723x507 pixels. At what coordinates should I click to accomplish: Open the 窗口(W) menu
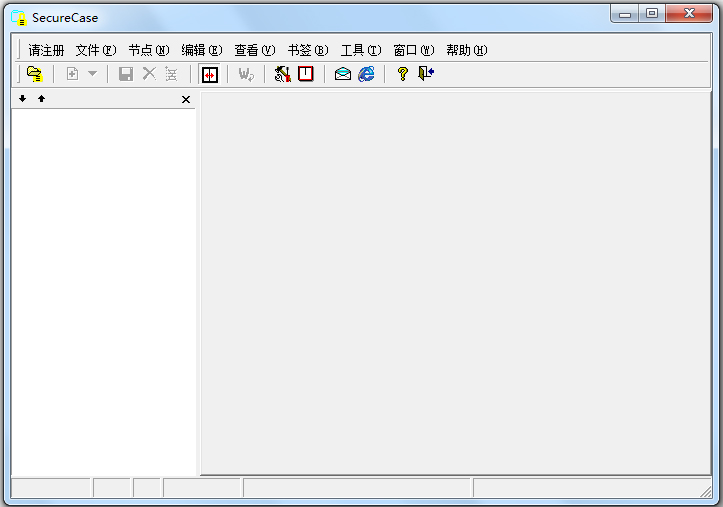(x=414, y=50)
